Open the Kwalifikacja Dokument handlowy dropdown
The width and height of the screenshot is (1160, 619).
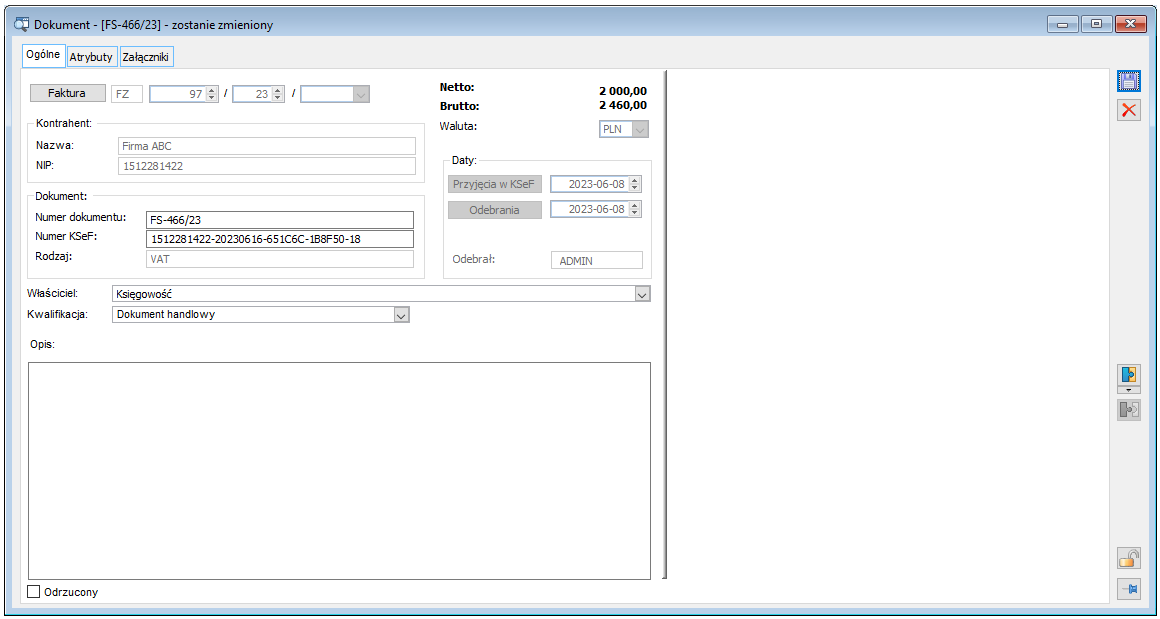coord(401,315)
